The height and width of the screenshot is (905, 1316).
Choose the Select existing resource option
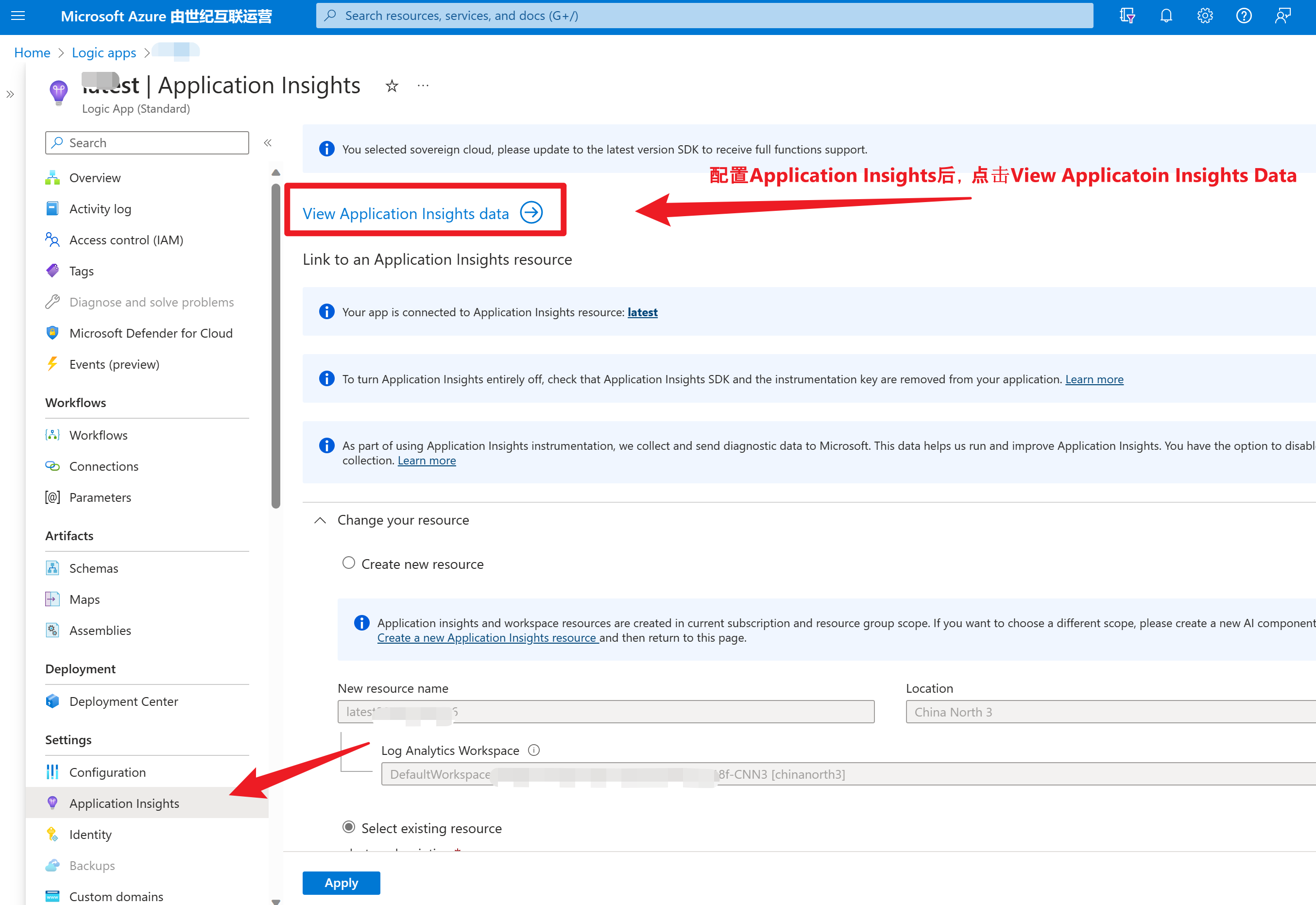tap(349, 827)
